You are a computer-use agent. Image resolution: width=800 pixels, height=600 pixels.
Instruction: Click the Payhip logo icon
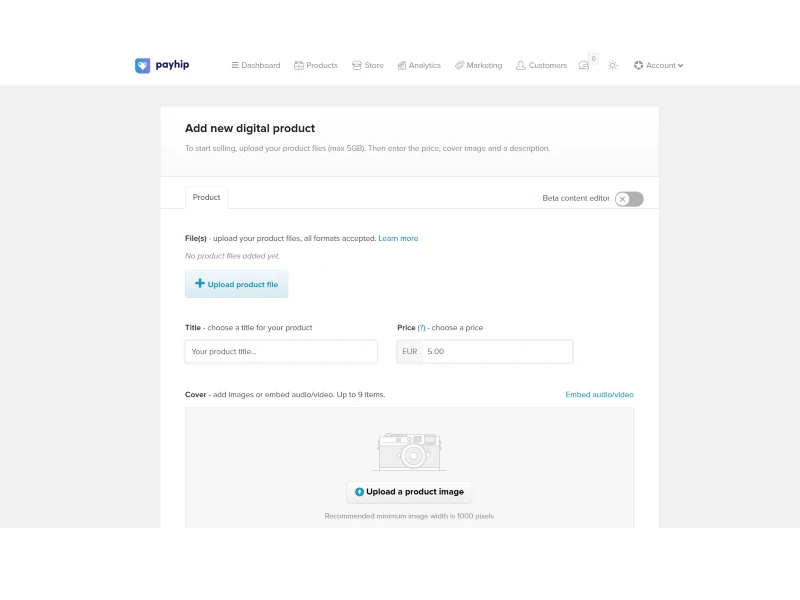tap(143, 65)
